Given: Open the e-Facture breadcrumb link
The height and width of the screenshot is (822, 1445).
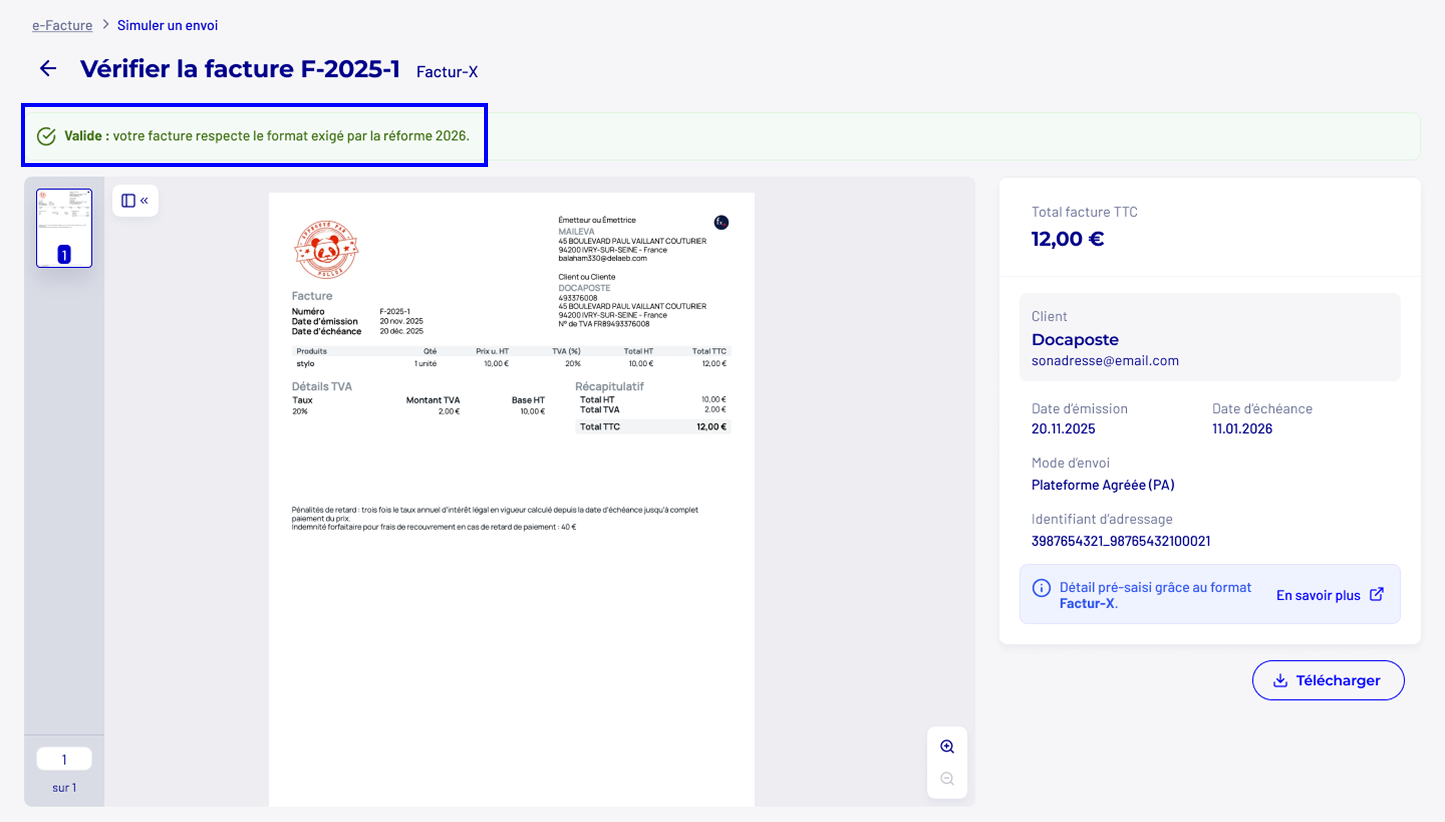Looking at the screenshot, I should [62, 25].
